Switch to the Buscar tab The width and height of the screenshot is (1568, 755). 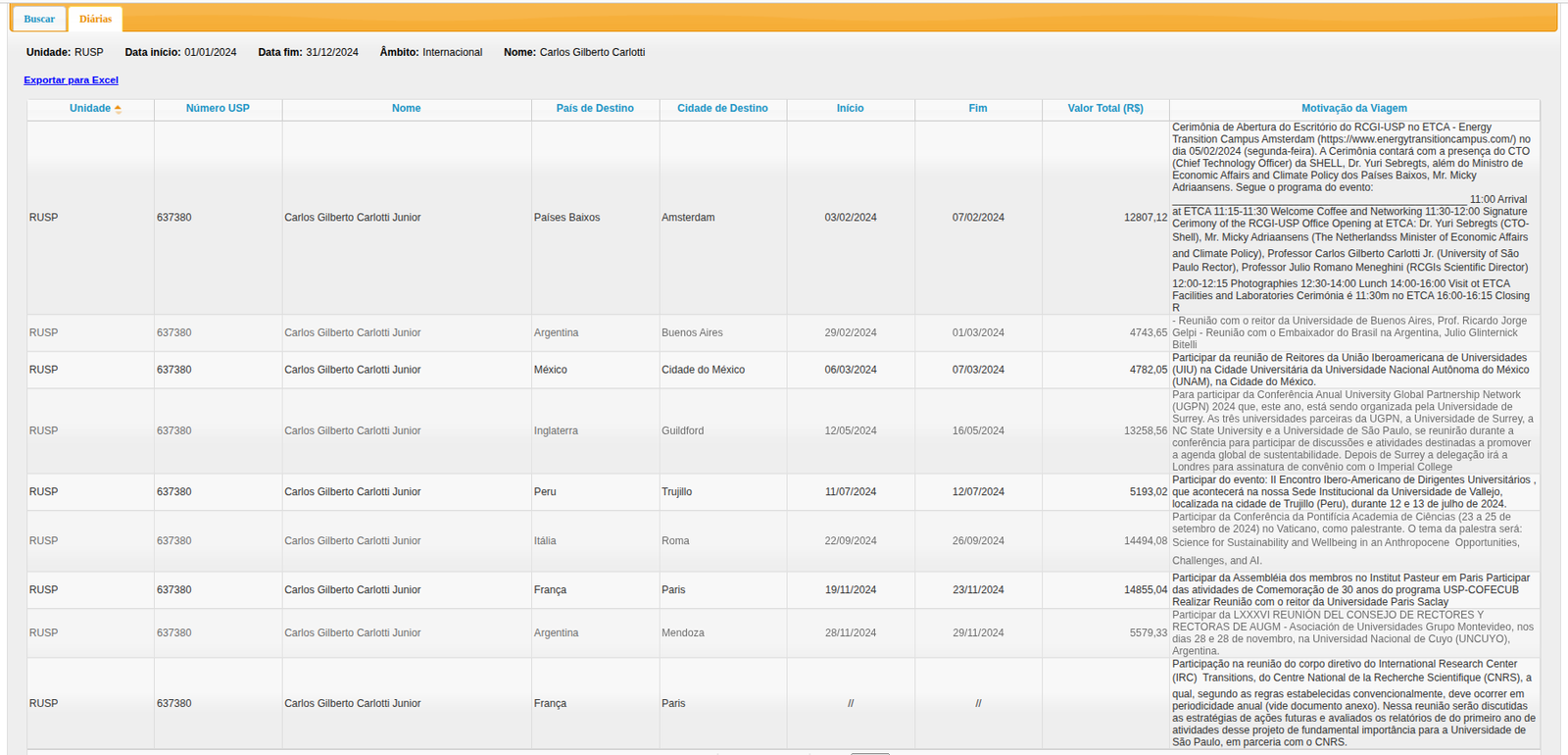pyautogui.click(x=39, y=19)
